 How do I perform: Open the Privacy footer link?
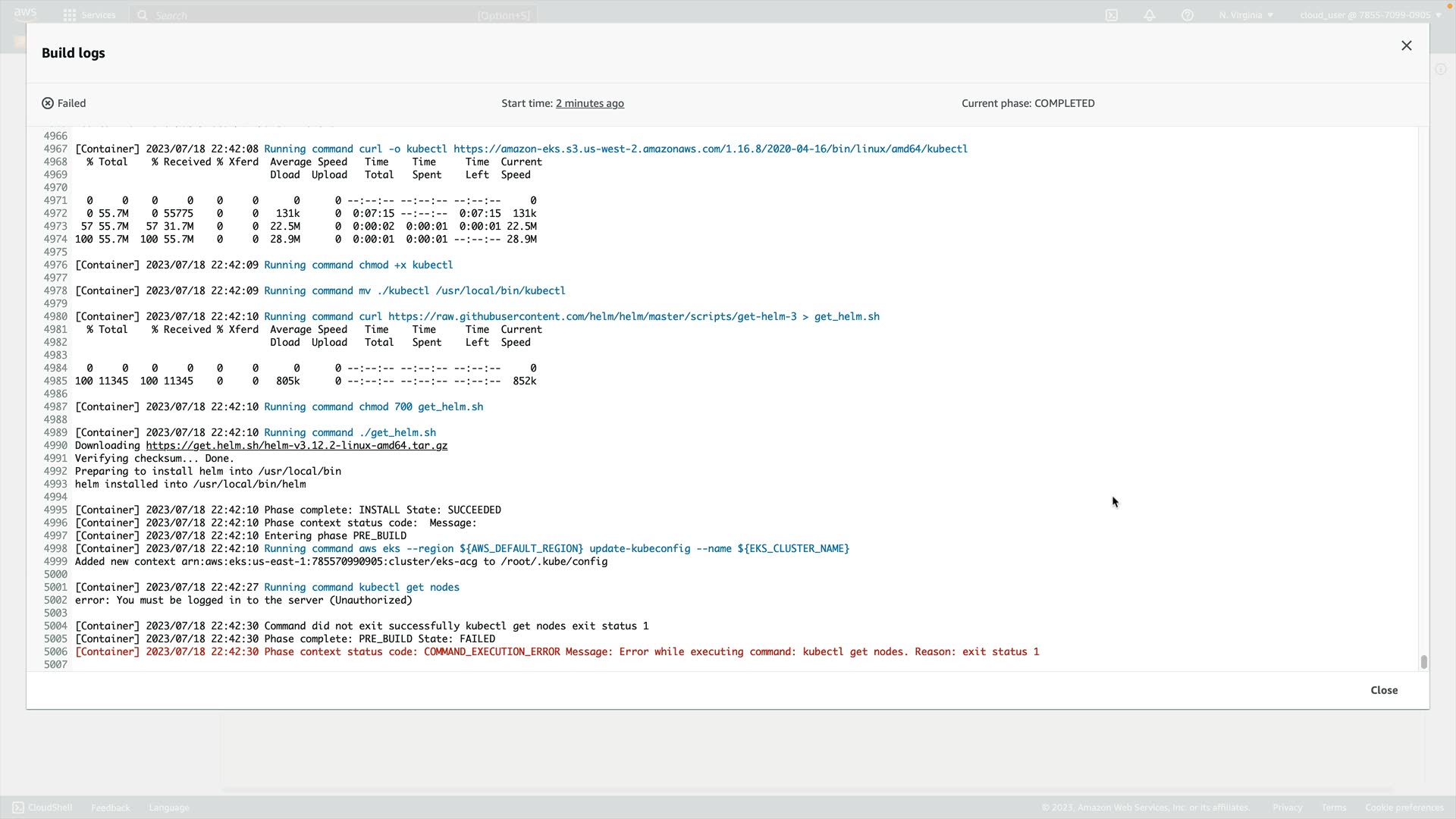[1287, 808]
